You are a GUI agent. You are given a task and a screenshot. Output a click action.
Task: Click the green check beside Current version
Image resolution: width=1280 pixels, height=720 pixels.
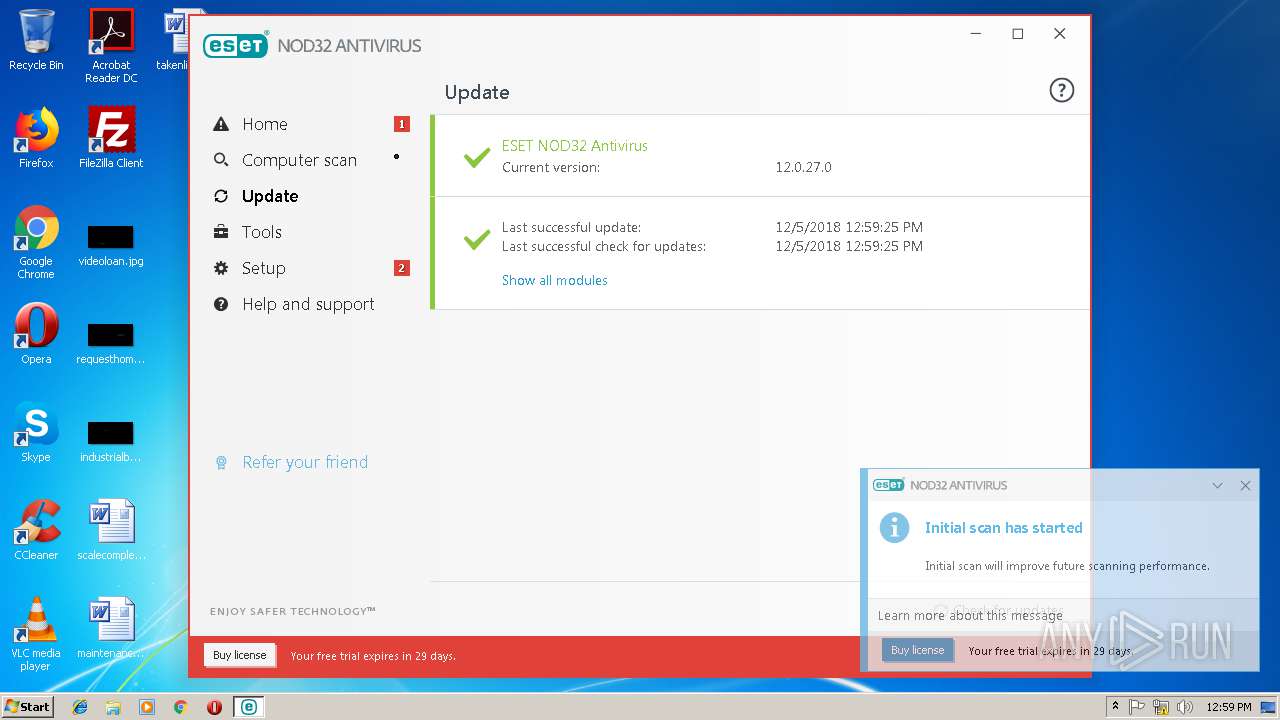pyautogui.click(x=477, y=157)
